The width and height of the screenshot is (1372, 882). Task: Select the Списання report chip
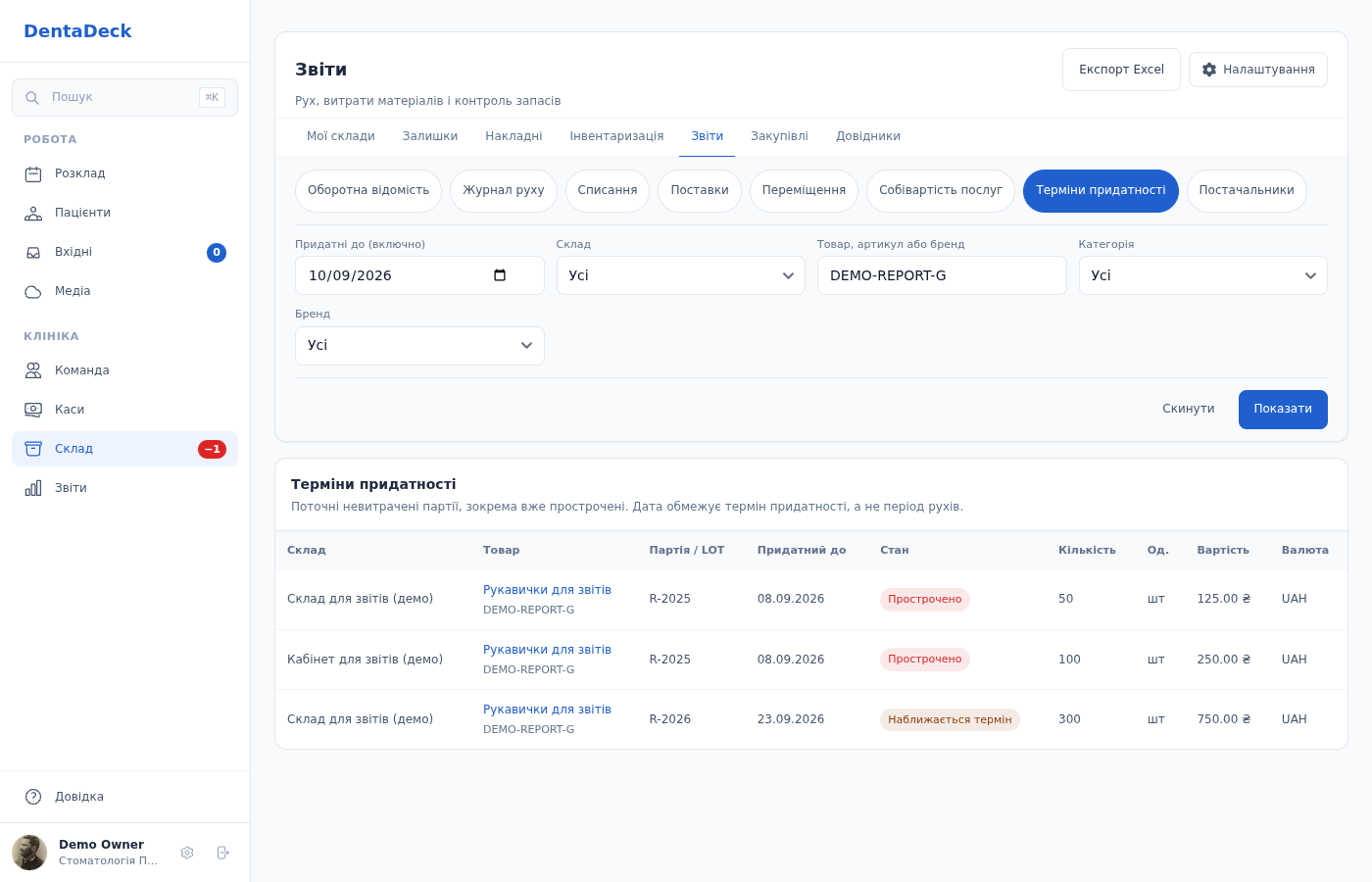pyautogui.click(x=608, y=191)
